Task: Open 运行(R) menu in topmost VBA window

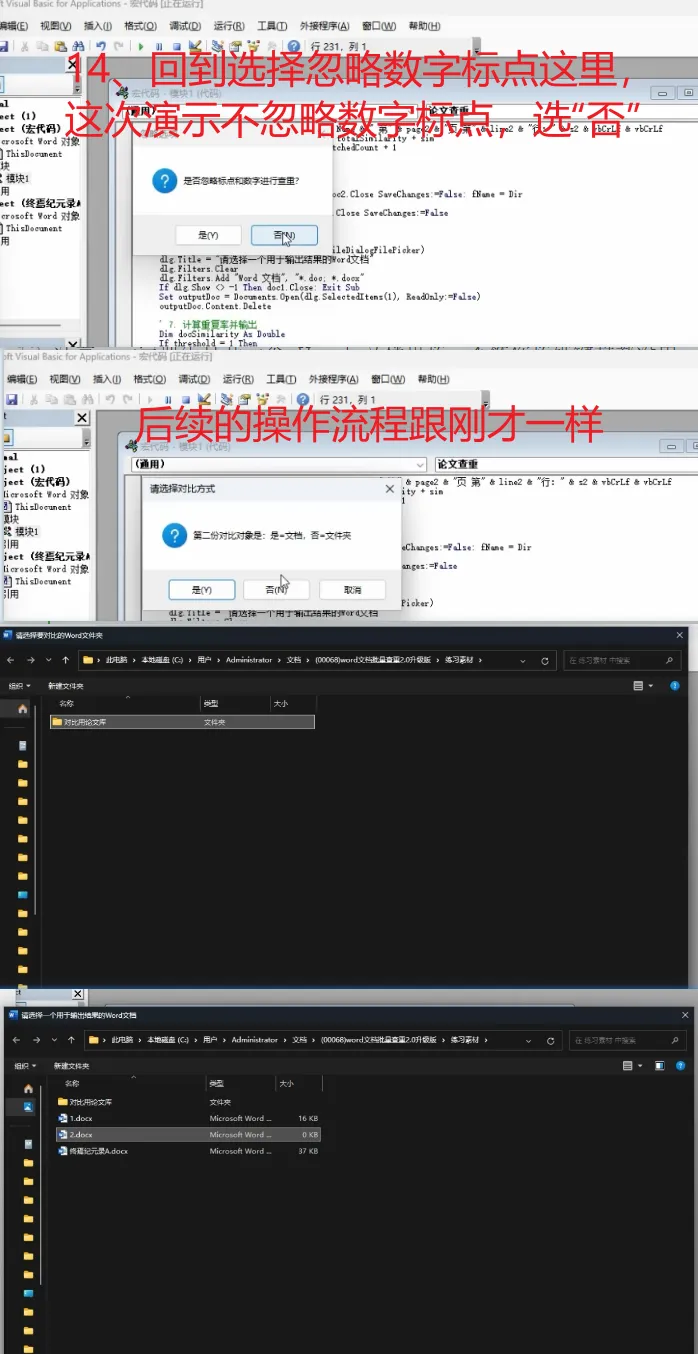Action: (230, 26)
